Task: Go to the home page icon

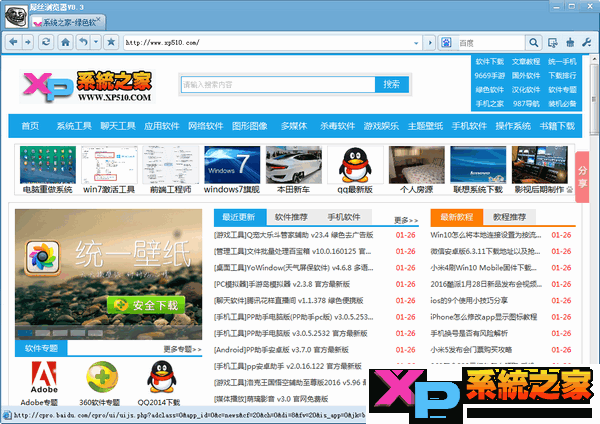Action: (65, 42)
